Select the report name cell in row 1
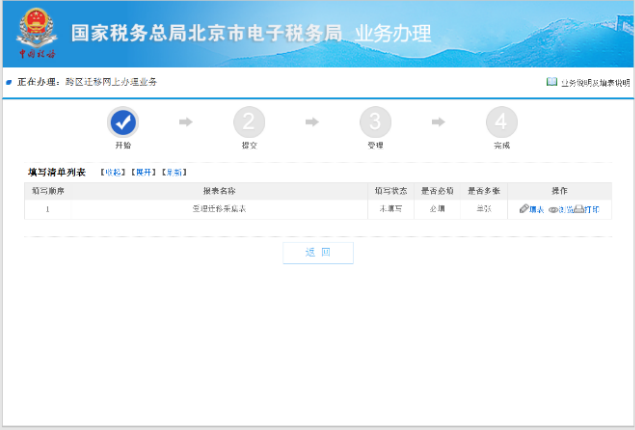 [219, 209]
